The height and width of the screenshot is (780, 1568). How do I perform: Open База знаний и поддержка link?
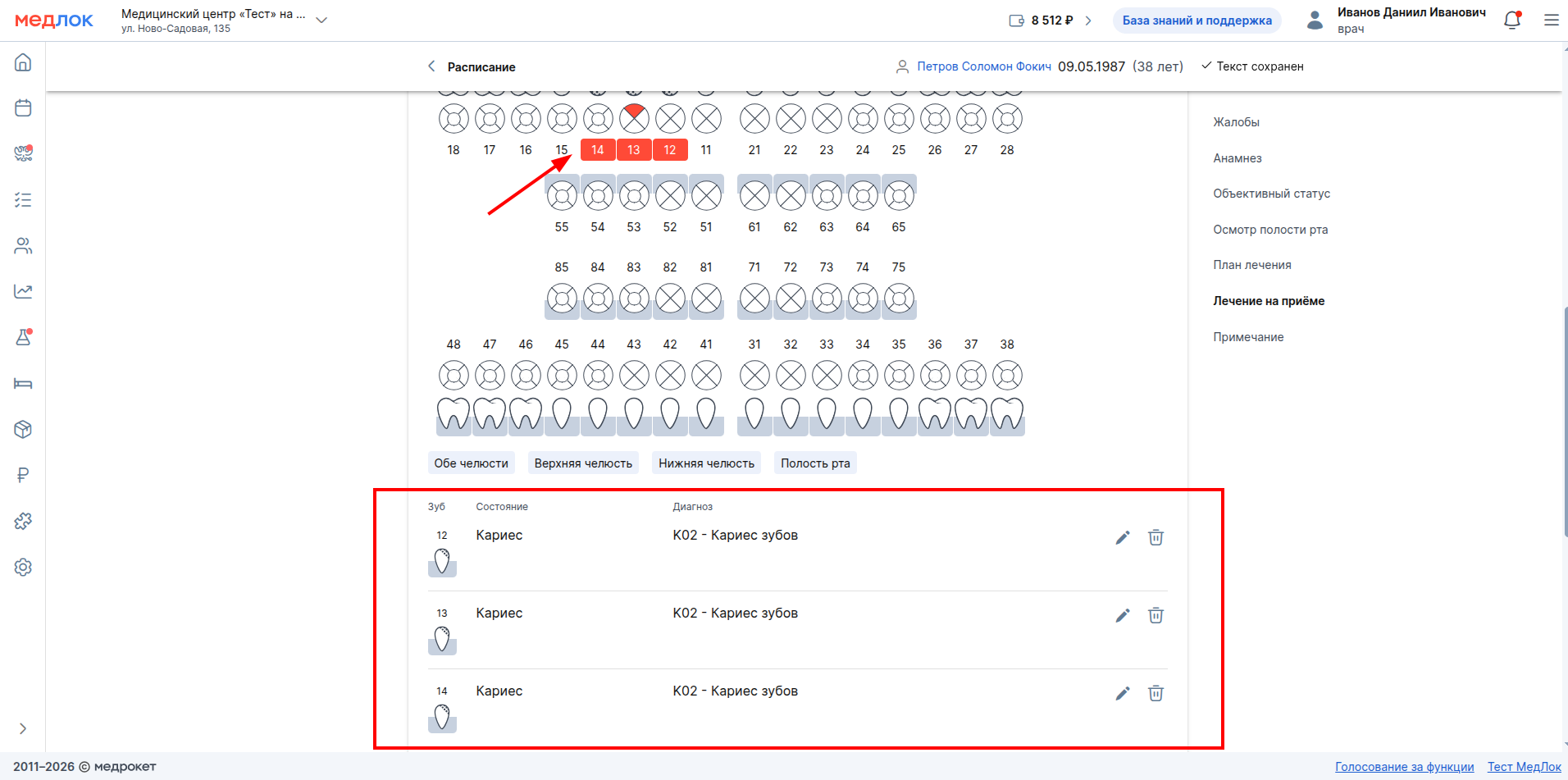(x=1197, y=21)
